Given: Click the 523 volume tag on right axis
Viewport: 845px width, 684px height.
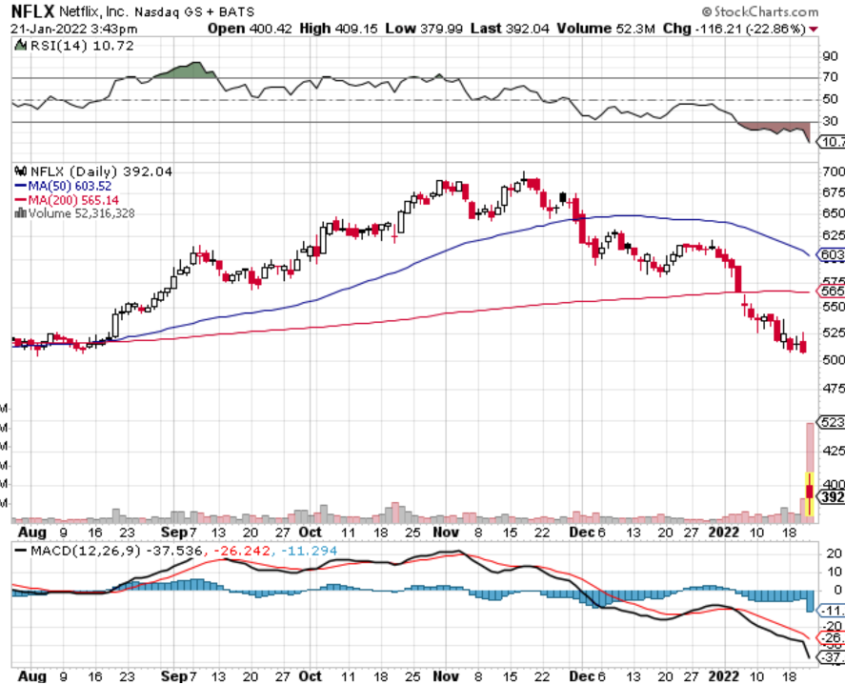Looking at the screenshot, I should (831, 422).
